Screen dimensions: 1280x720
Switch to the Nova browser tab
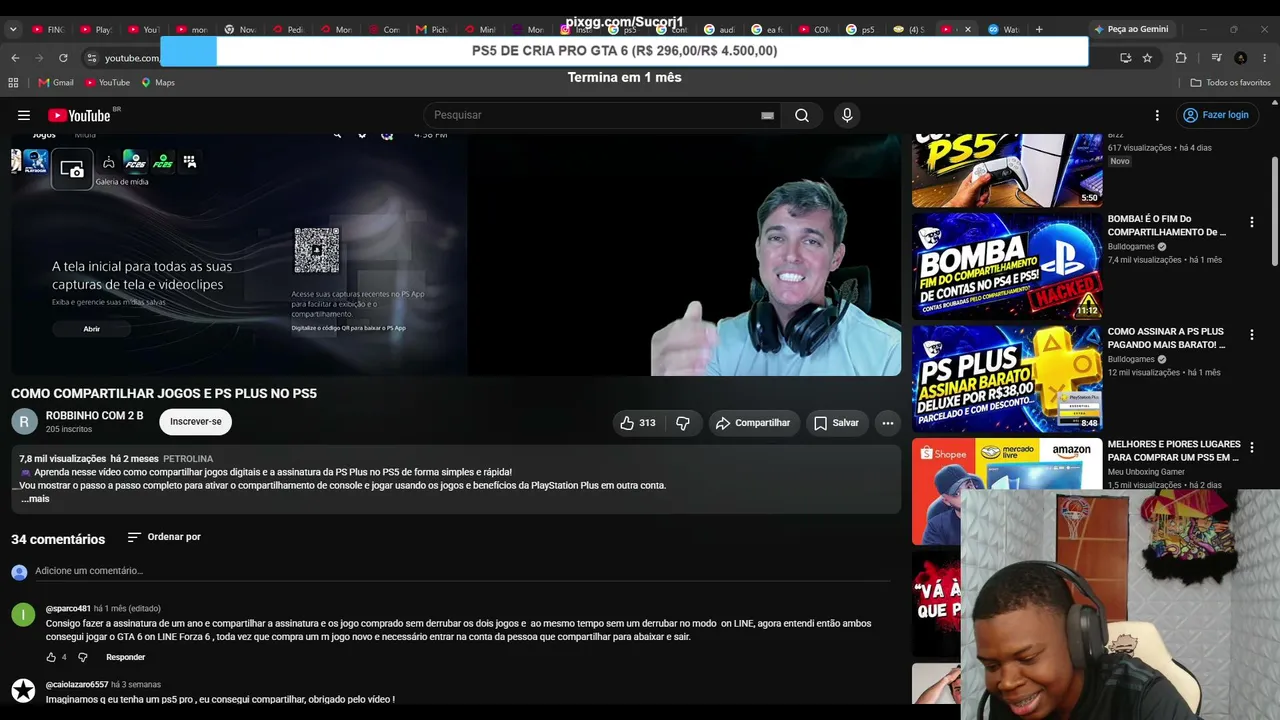click(240, 29)
